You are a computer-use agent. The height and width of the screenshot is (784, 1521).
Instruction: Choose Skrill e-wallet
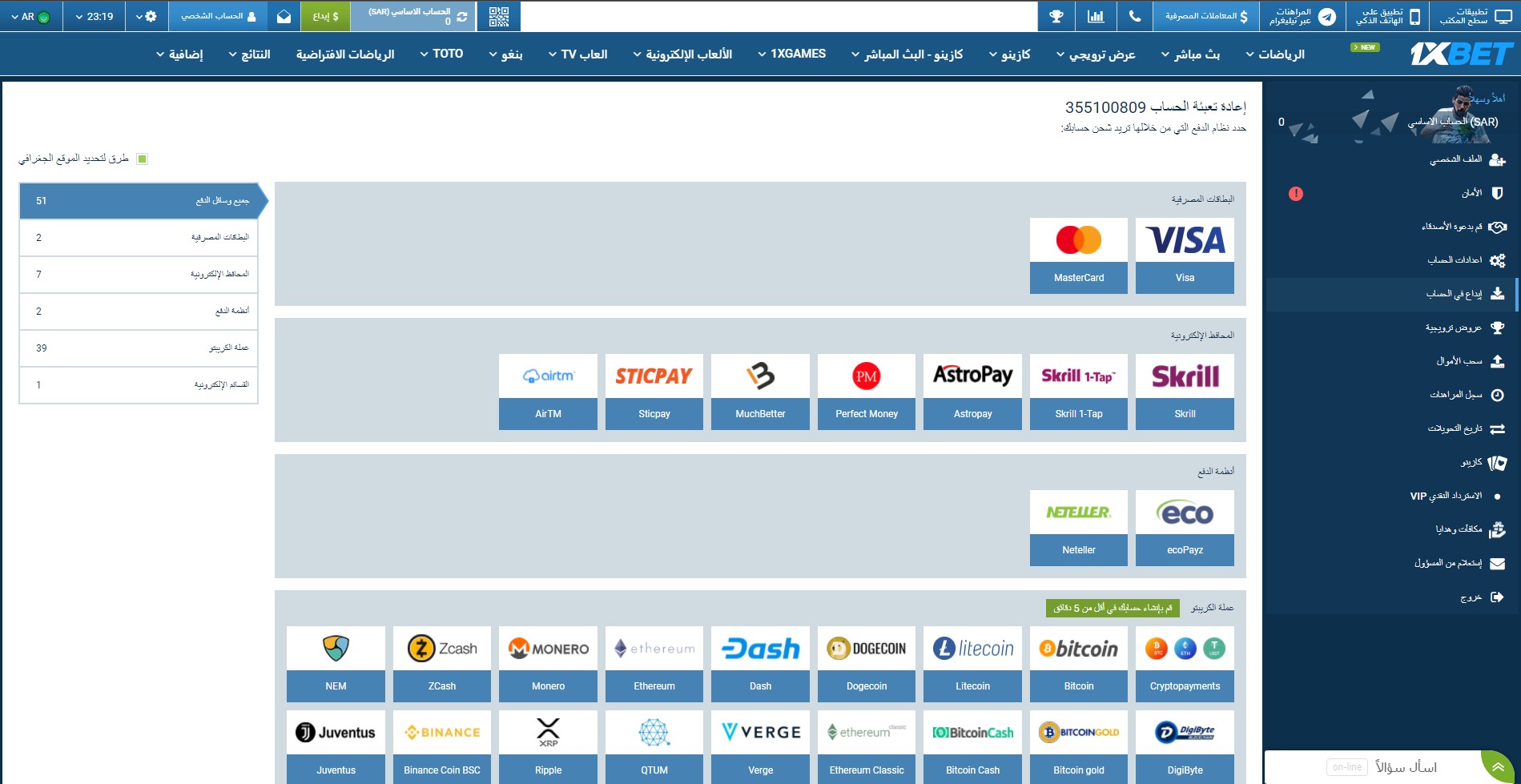(x=1185, y=392)
